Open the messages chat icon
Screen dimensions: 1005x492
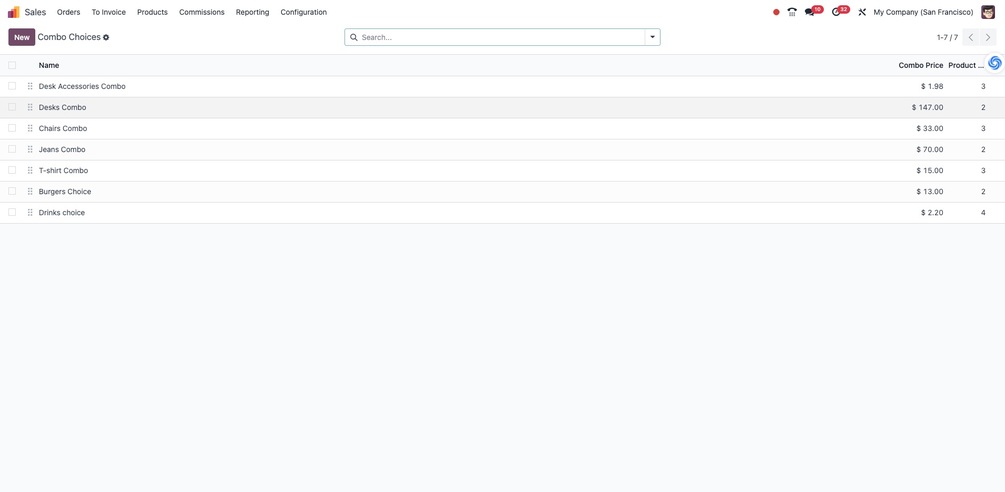click(x=810, y=12)
